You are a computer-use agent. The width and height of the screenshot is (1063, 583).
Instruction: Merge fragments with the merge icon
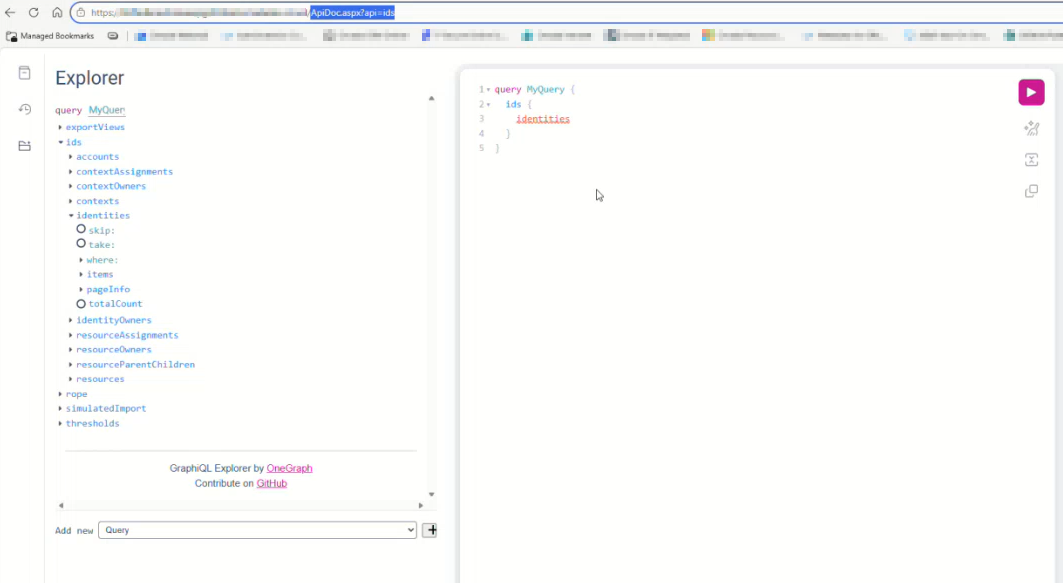tap(1031, 159)
